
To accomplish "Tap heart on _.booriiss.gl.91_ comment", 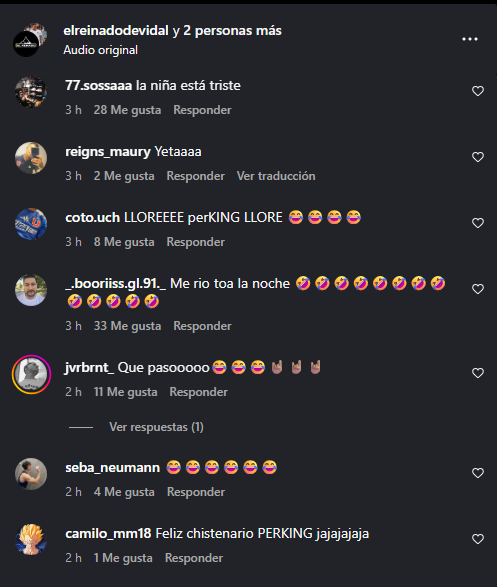I will pyautogui.click(x=478, y=289).
